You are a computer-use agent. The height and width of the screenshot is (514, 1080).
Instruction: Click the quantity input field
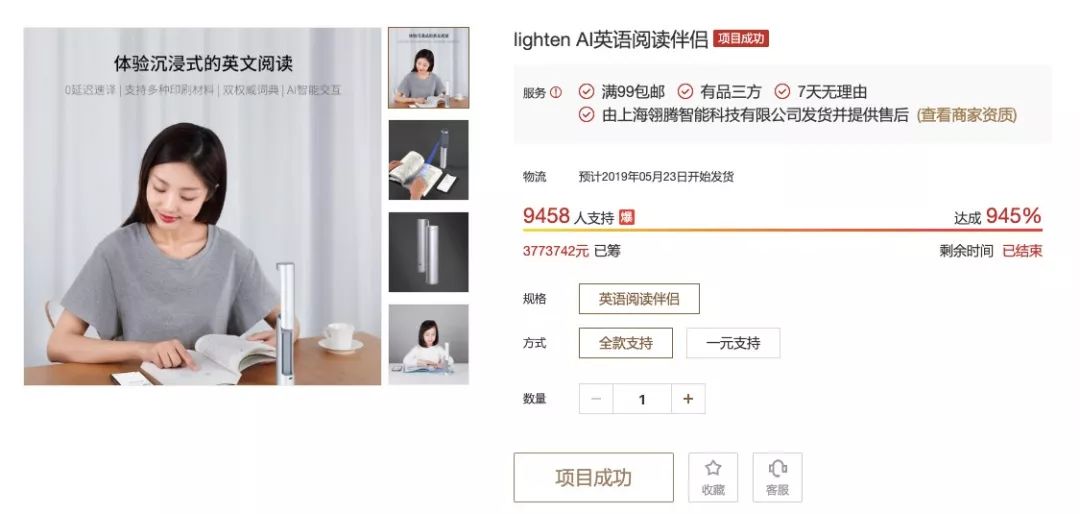tap(642, 399)
